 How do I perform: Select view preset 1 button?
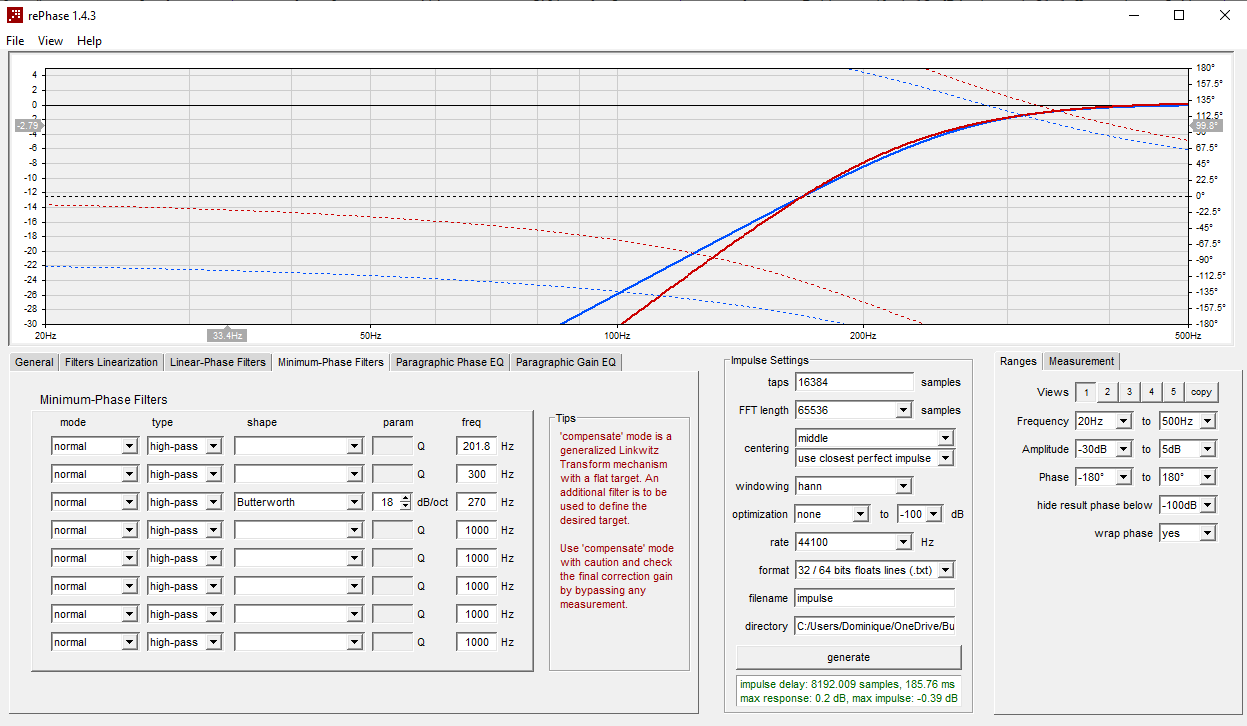[1085, 392]
